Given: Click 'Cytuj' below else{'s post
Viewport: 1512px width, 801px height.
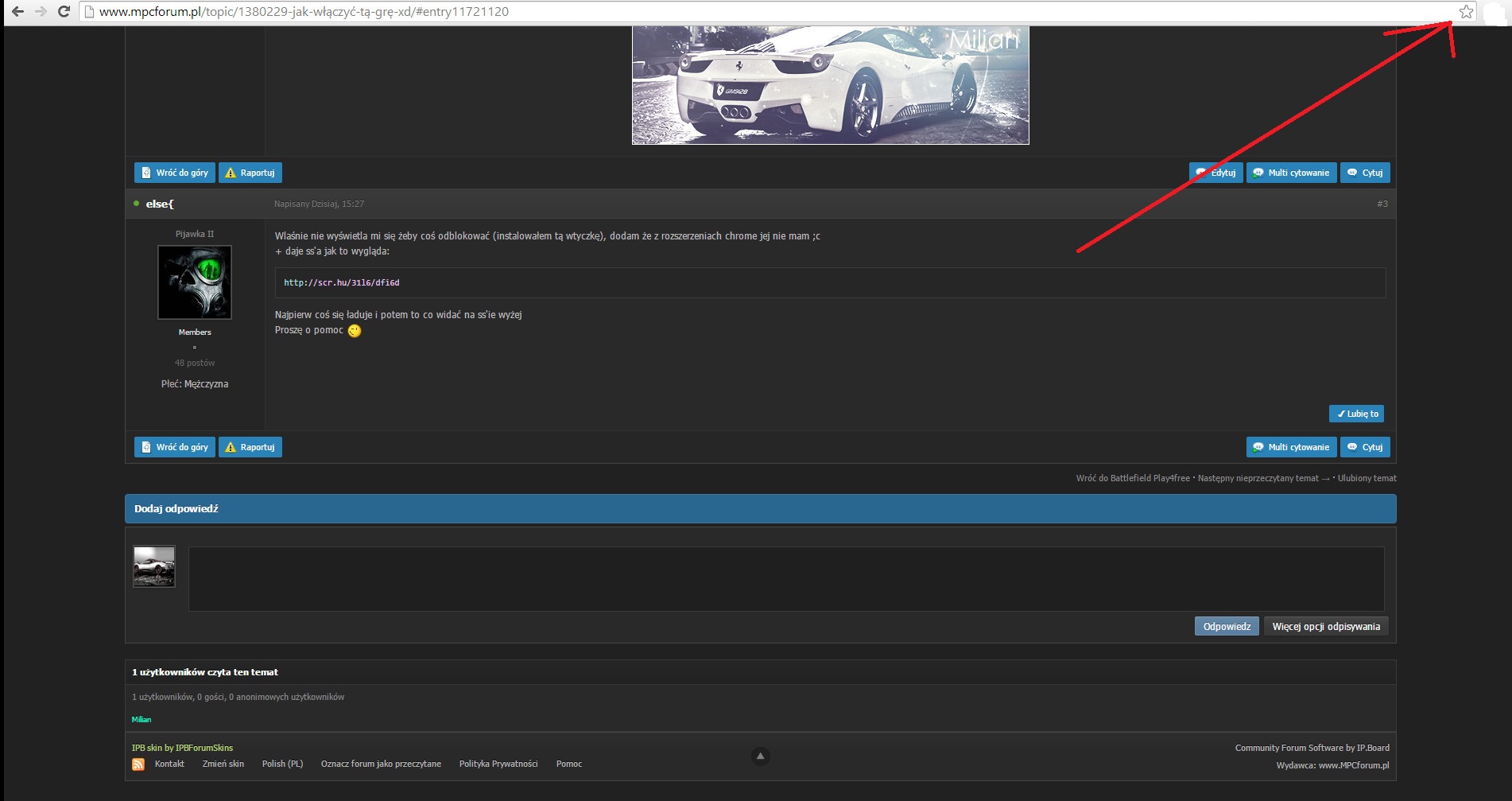Looking at the screenshot, I should tap(1366, 447).
